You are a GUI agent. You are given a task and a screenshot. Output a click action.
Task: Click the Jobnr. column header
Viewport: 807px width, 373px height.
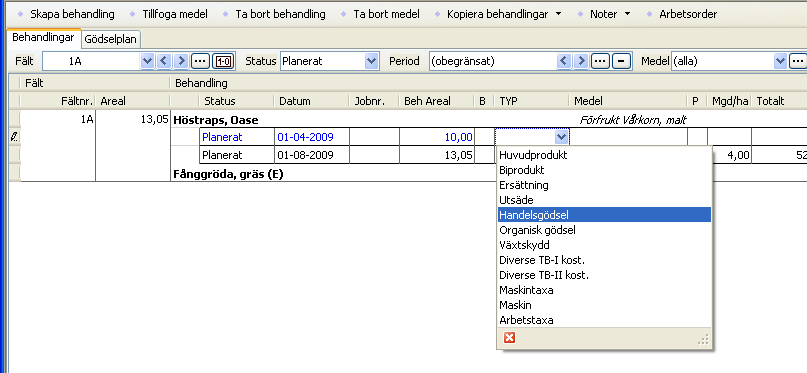click(374, 101)
